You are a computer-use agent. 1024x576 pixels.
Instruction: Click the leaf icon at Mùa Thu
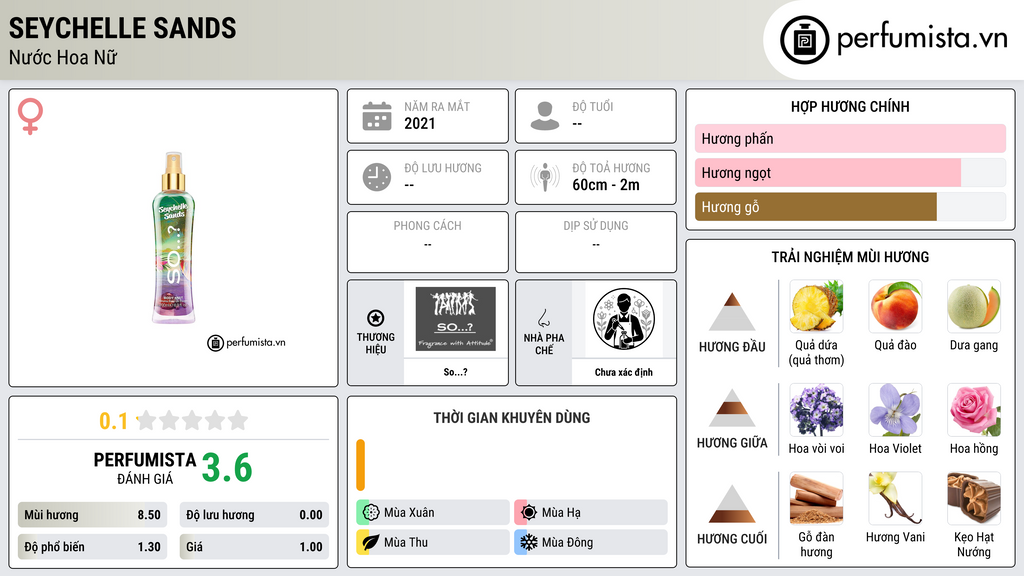click(371, 543)
